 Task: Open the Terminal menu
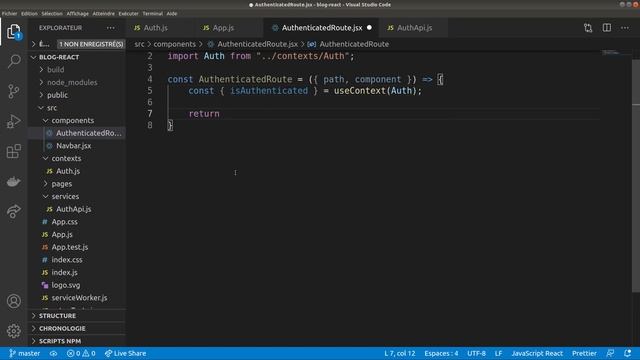click(x=152, y=13)
